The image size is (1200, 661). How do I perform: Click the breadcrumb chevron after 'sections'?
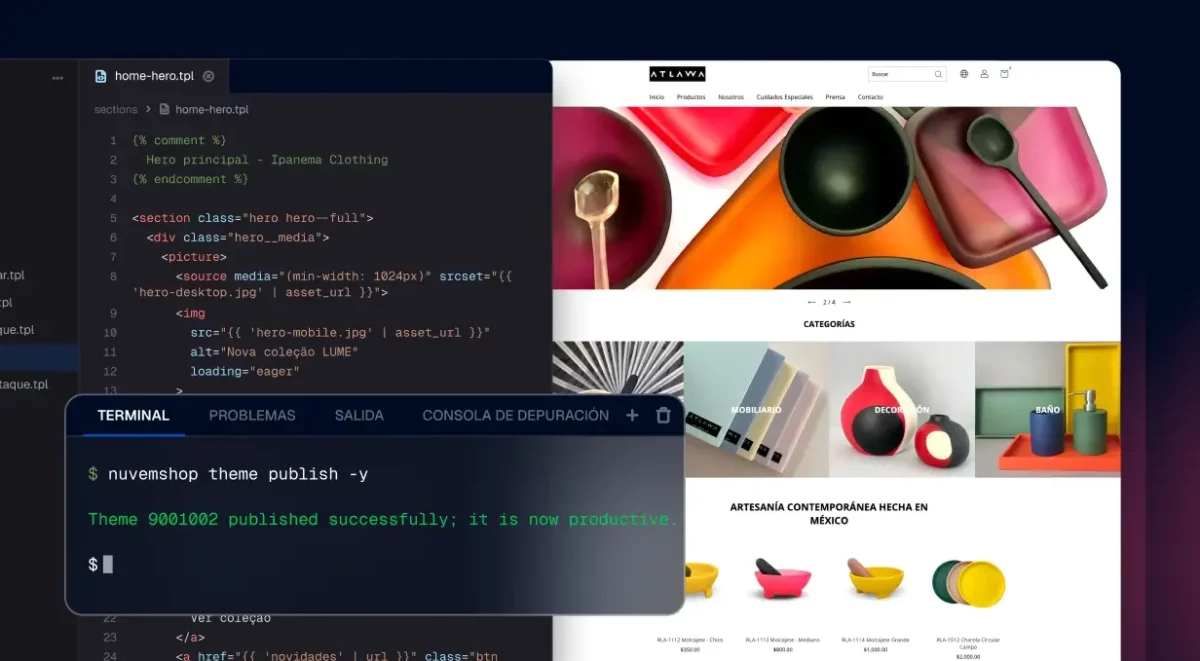(x=148, y=109)
